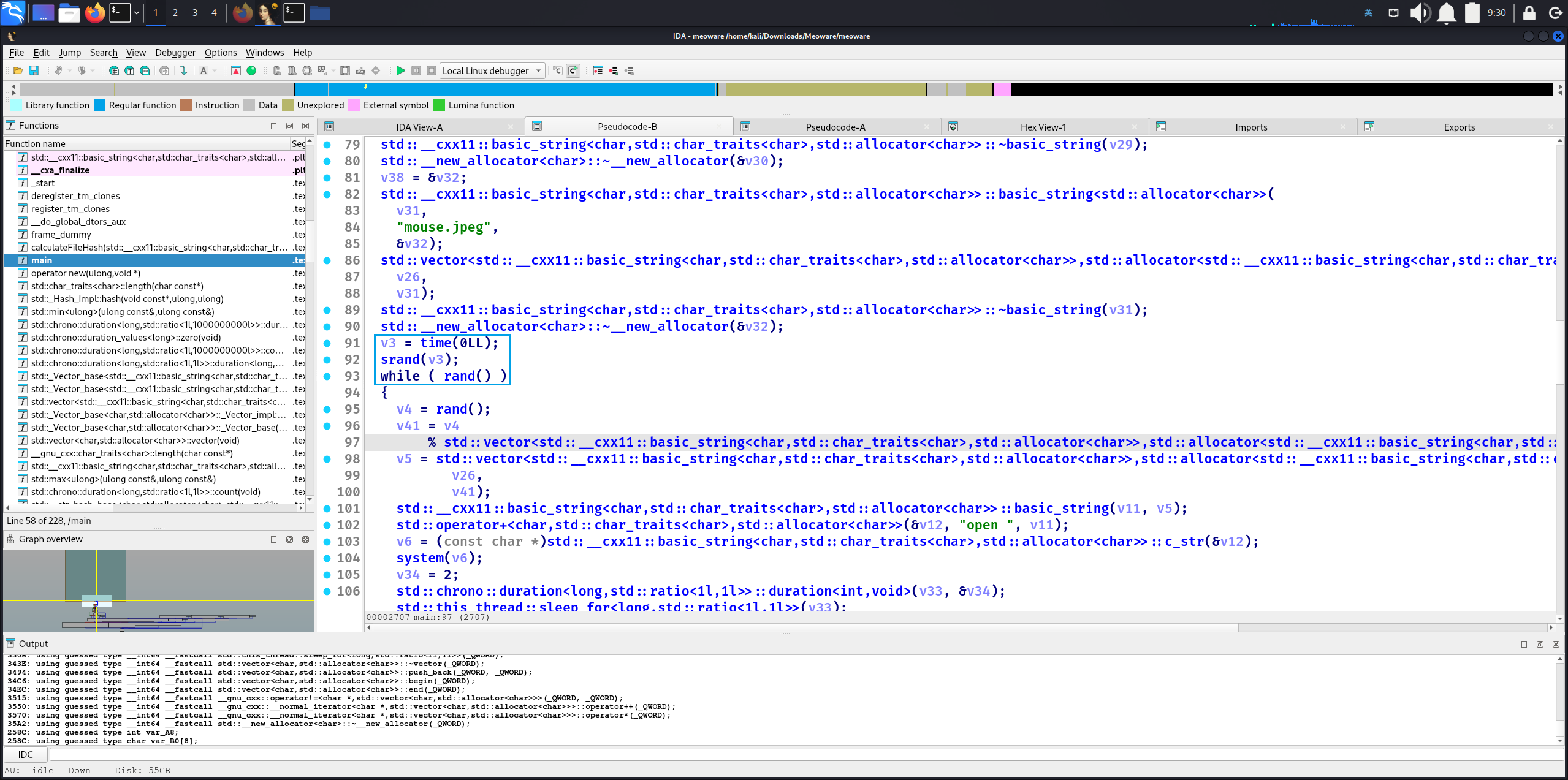Open the back navigation history dropdown
Viewport: 1568px width, 780px height.
(69, 70)
